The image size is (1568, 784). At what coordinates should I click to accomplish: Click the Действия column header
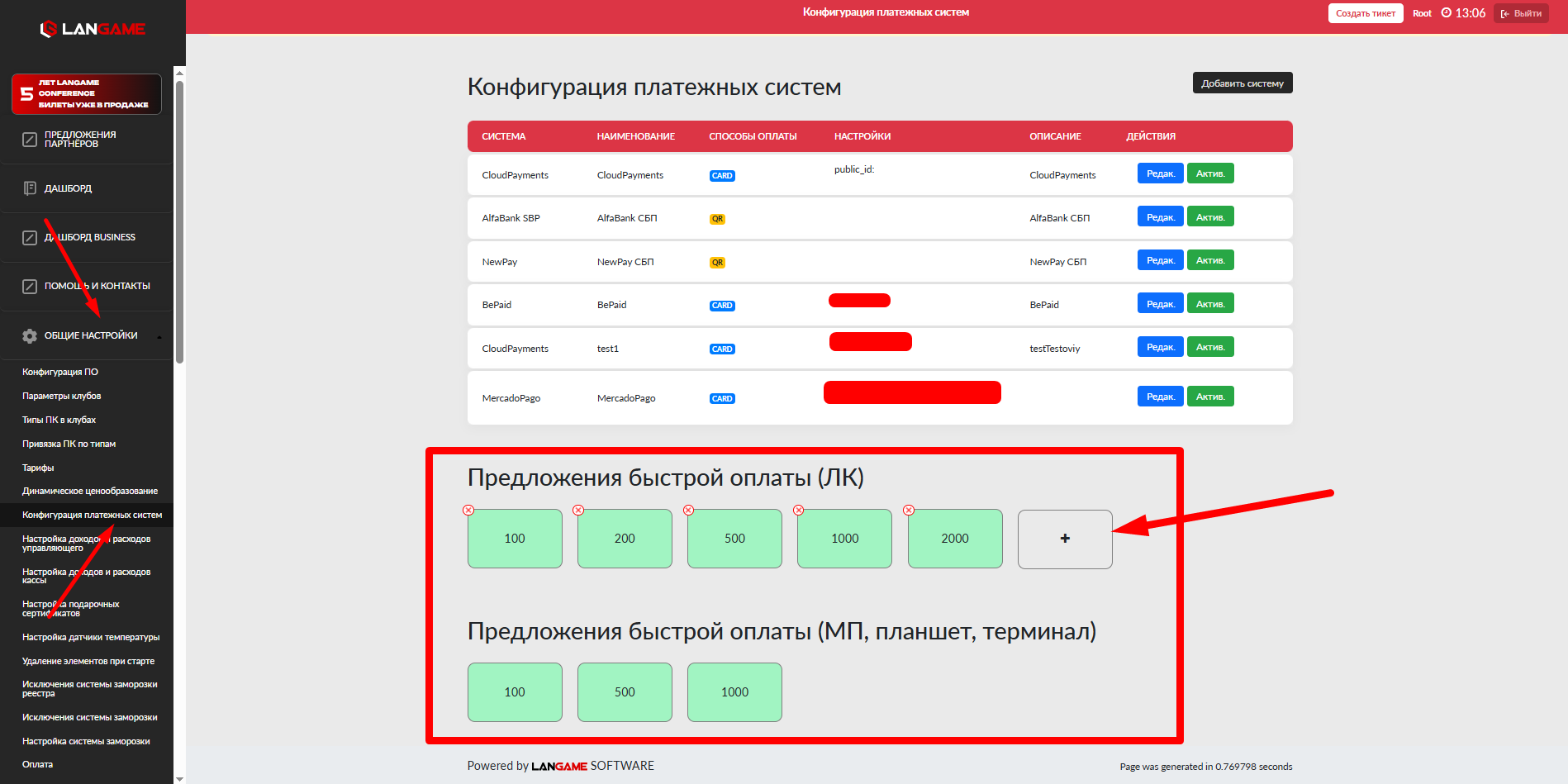[x=1151, y=136]
